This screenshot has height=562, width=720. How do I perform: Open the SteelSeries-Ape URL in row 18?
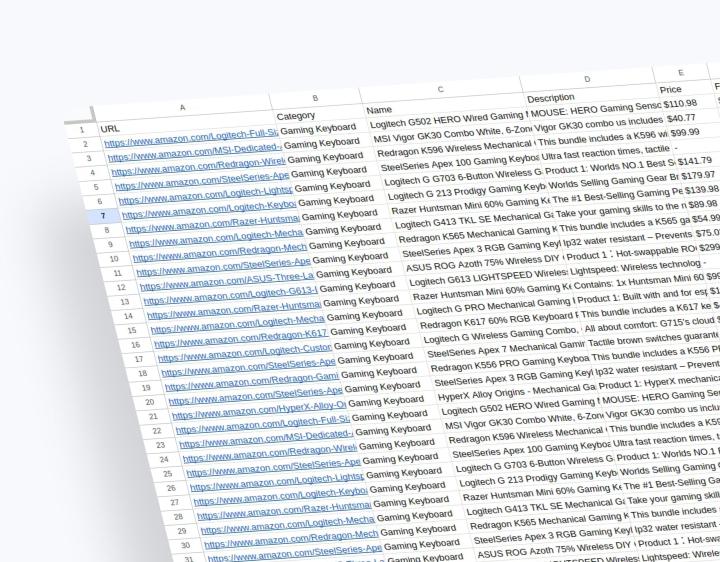coord(248,366)
